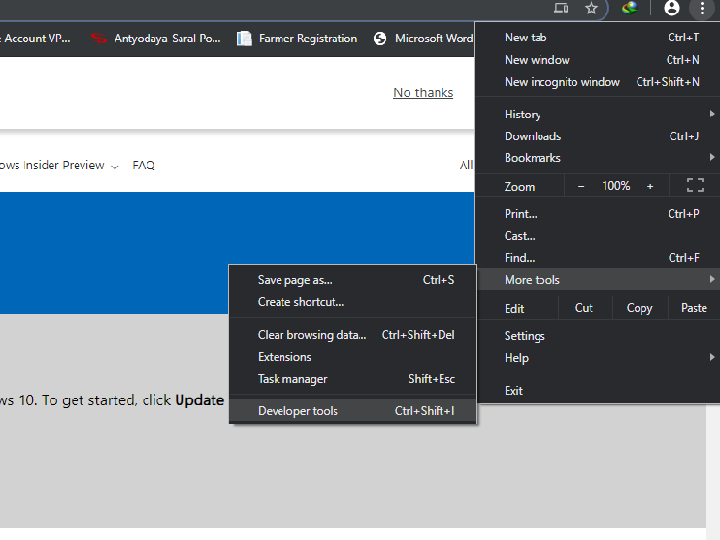Image resolution: width=720 pixels, height=540 pixels.
Task: Click the profile avatar icon
Action: point(672,8)
